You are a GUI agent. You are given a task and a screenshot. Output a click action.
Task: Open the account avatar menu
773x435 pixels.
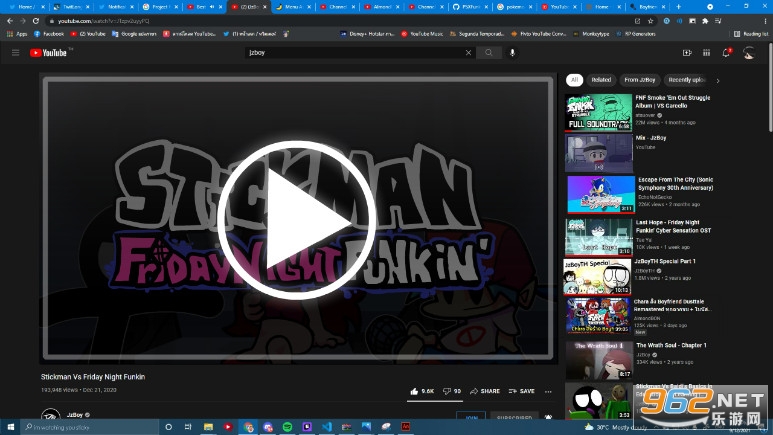tap(749, 53)
